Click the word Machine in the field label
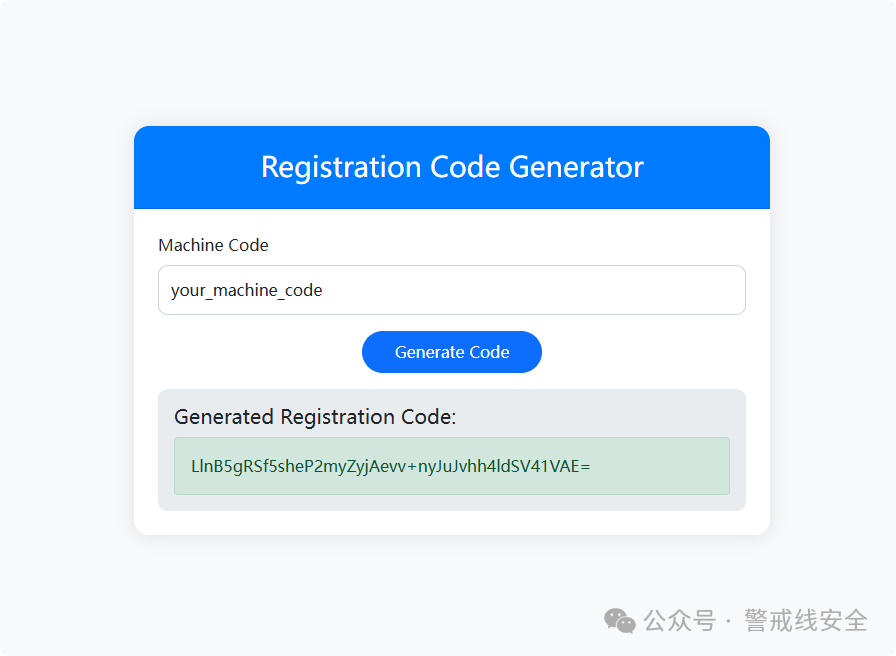The width and height of the screenshot is (896, 656). pyautogui.click(x=191, y=245)
